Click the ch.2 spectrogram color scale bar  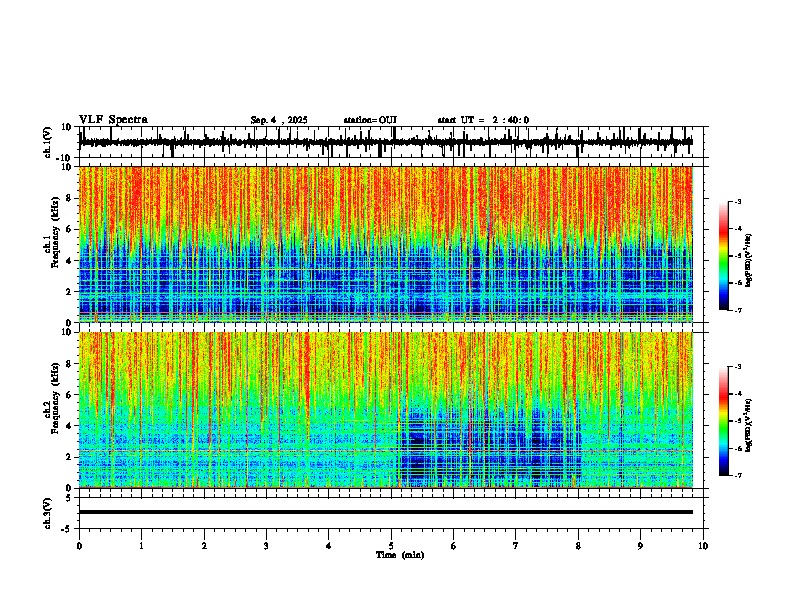(x=723, y=421)
